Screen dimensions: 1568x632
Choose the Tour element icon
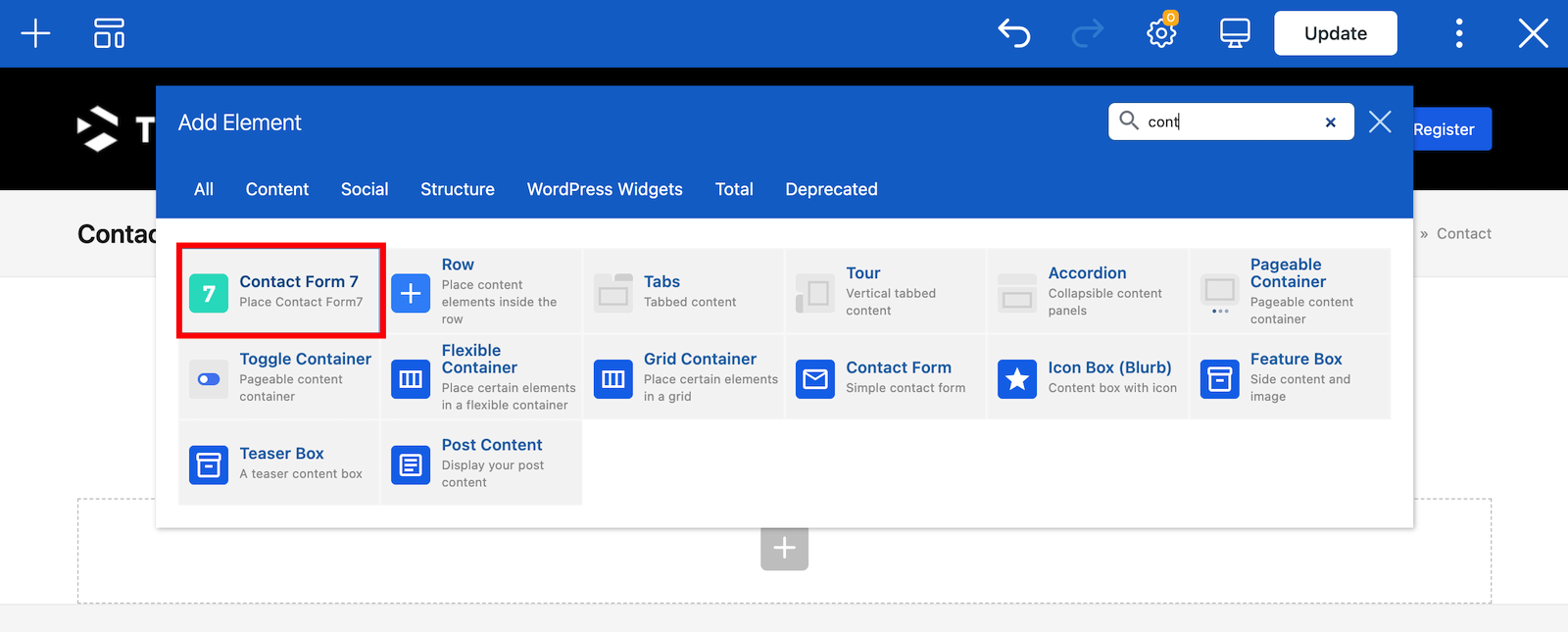(x=815, y=293)
